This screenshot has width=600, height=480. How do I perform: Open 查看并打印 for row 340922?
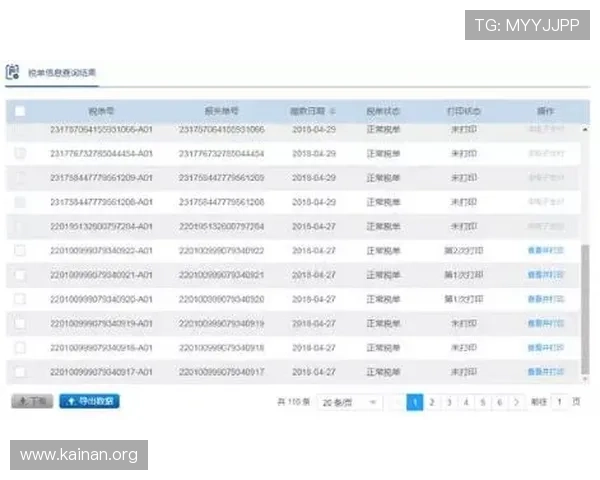[546, 250]
